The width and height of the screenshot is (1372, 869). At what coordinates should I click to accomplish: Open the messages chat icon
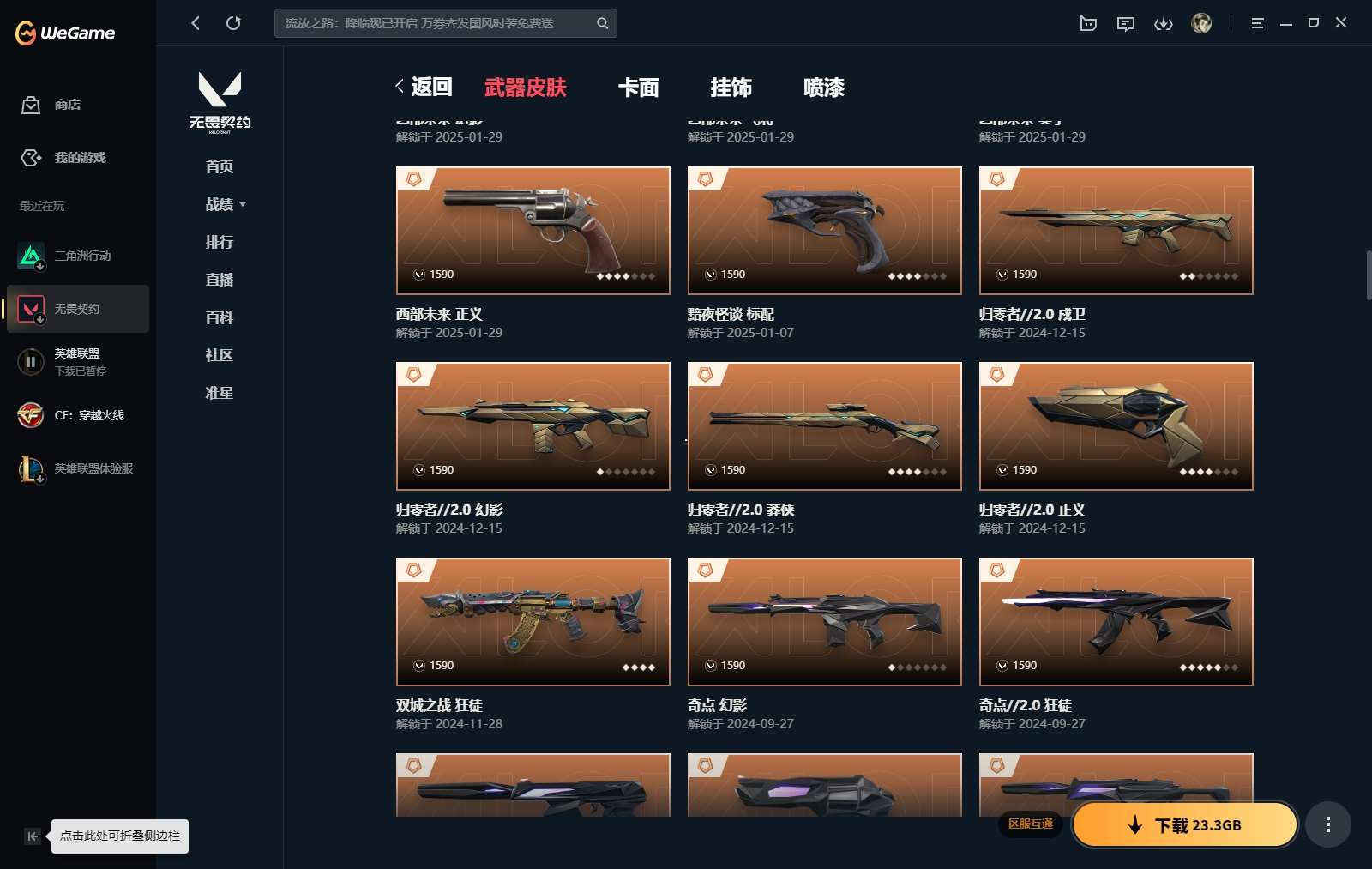[1126, 23]
